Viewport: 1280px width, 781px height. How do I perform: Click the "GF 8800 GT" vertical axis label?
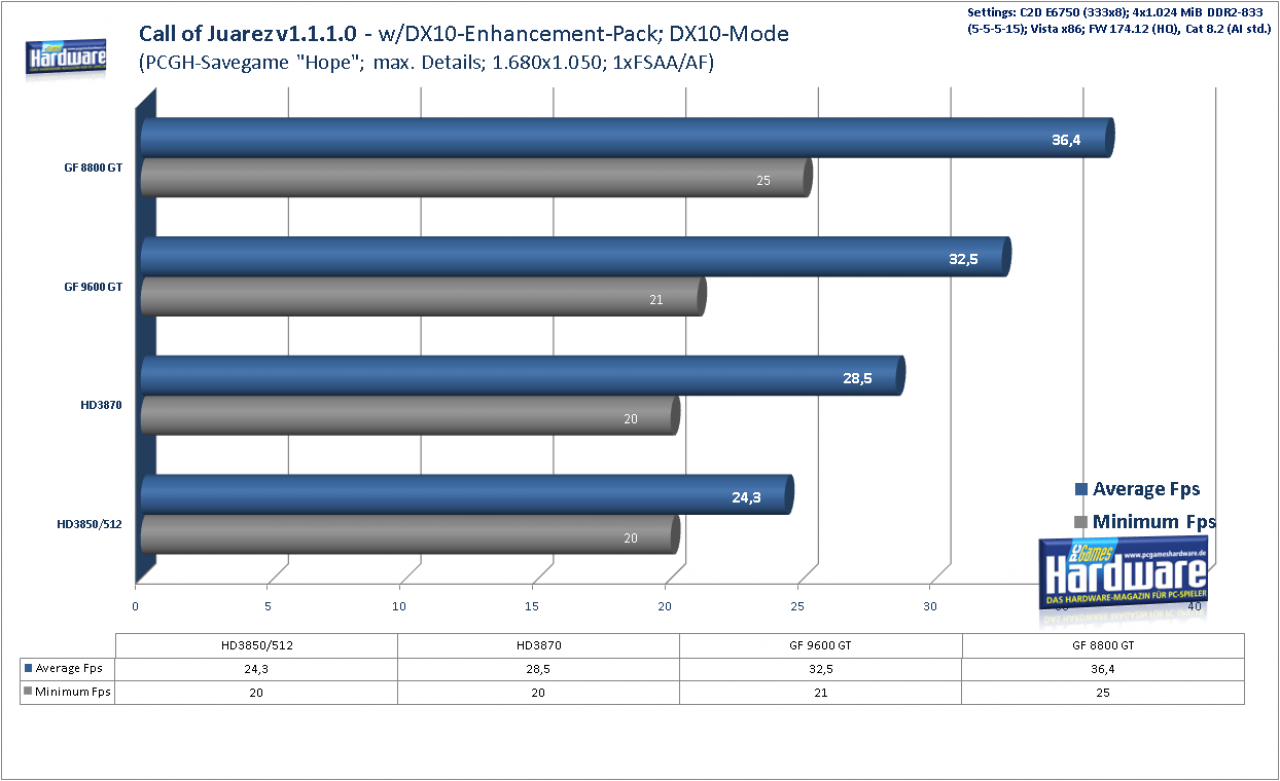coord(93,168)
